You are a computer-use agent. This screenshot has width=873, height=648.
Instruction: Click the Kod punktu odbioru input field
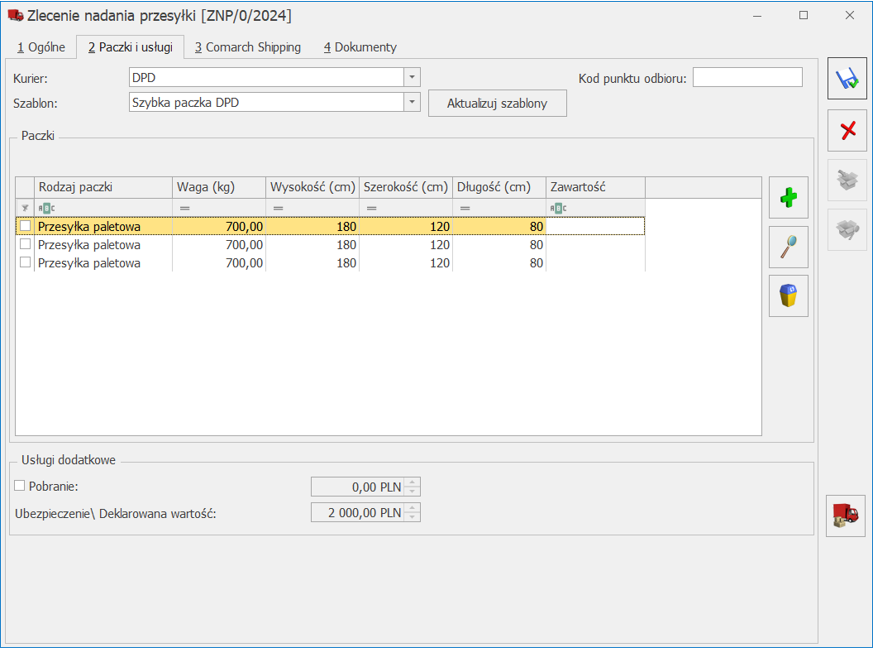[747, 78]
